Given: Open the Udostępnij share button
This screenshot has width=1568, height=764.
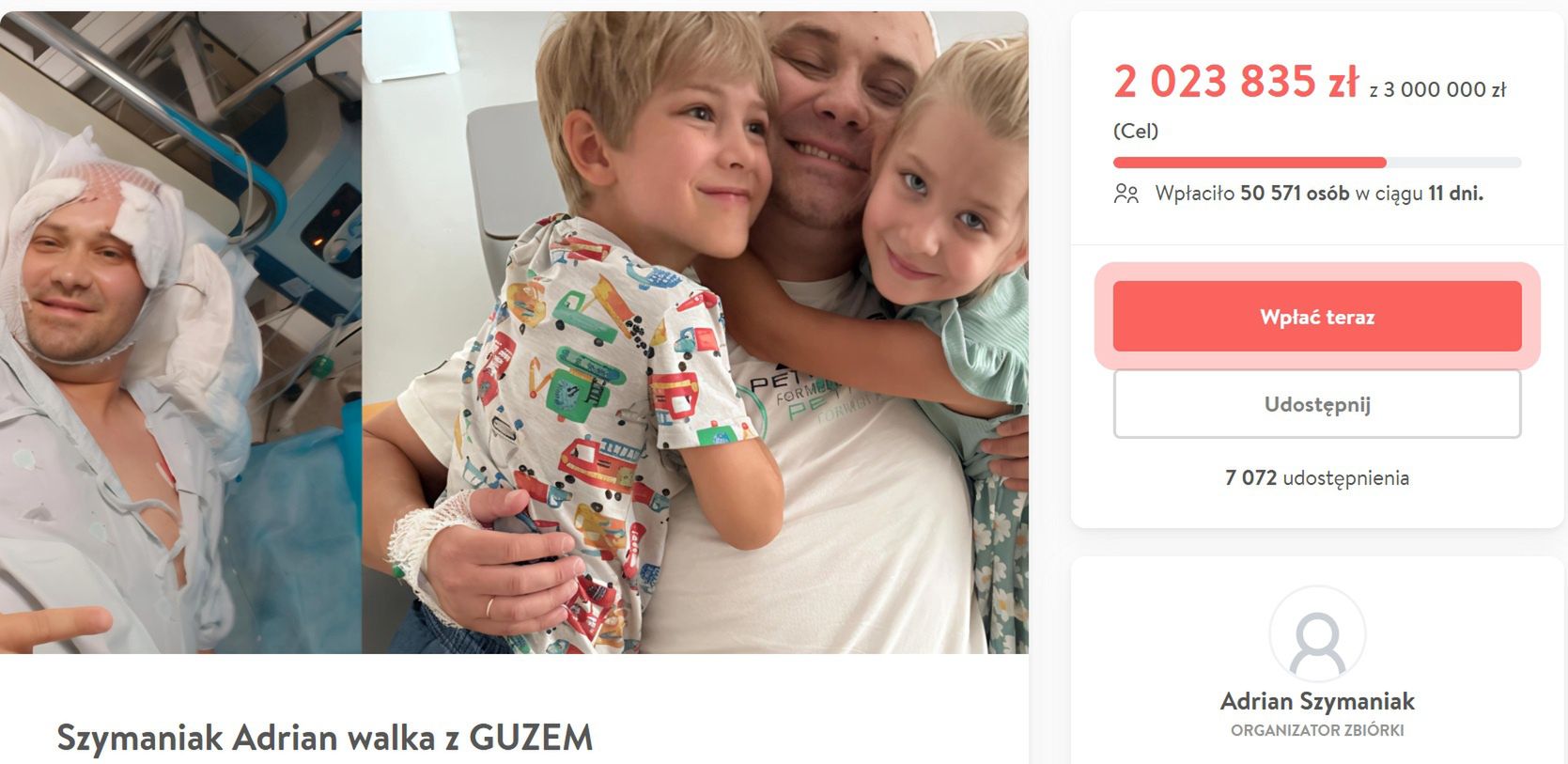Looking at the screenshot, I should tap(1316, 404).
